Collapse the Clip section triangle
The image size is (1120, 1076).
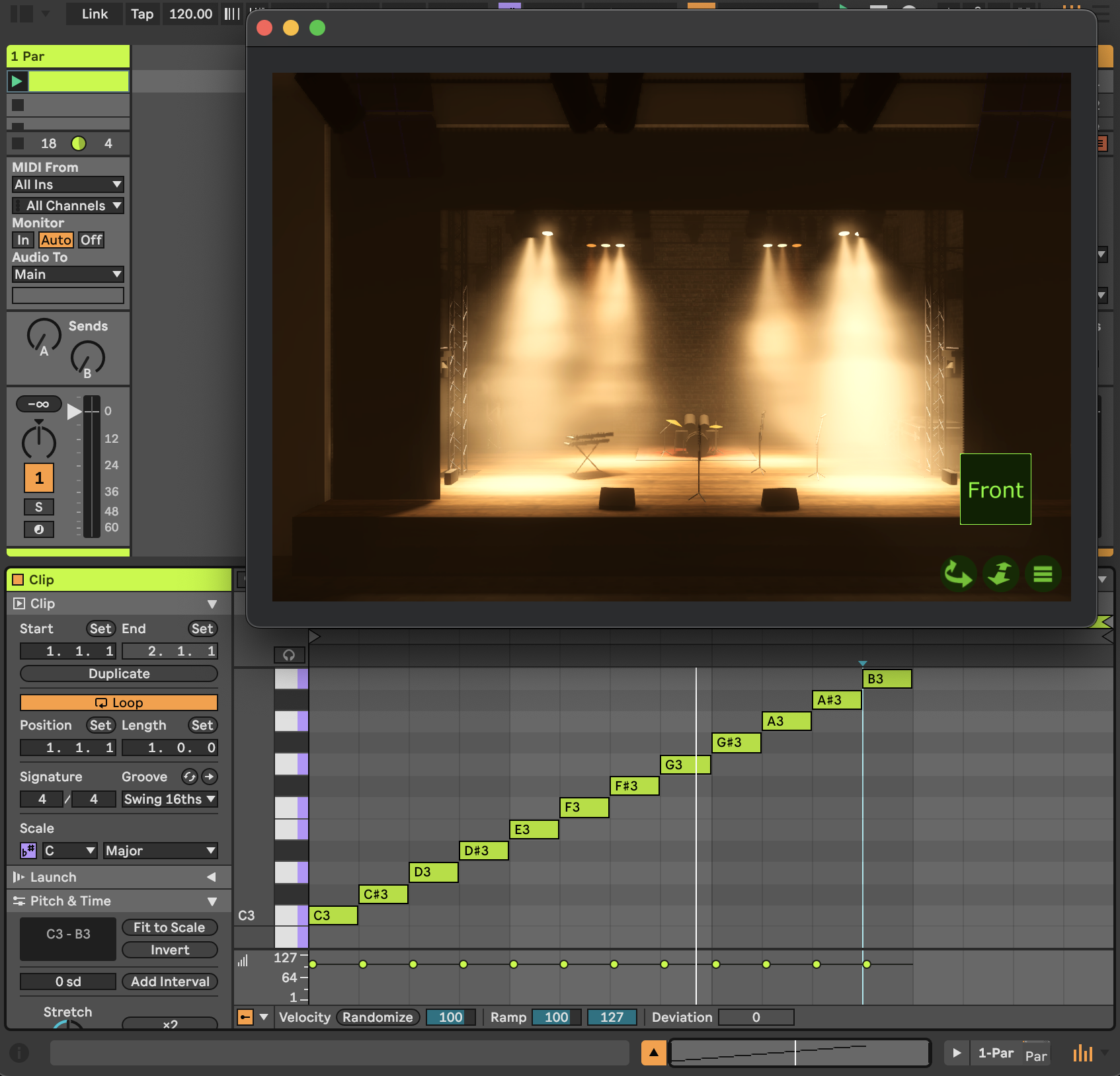(212, 603)
